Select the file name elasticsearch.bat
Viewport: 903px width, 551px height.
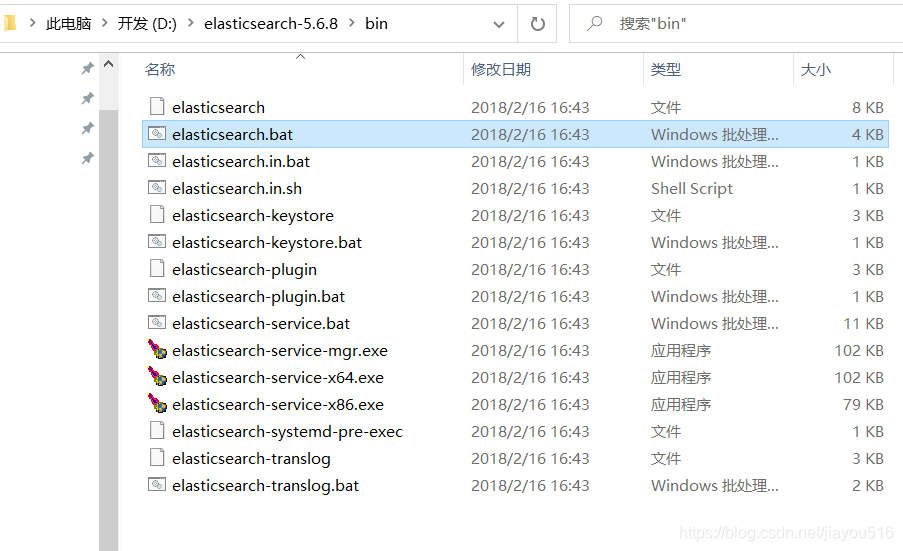[232, 134]
